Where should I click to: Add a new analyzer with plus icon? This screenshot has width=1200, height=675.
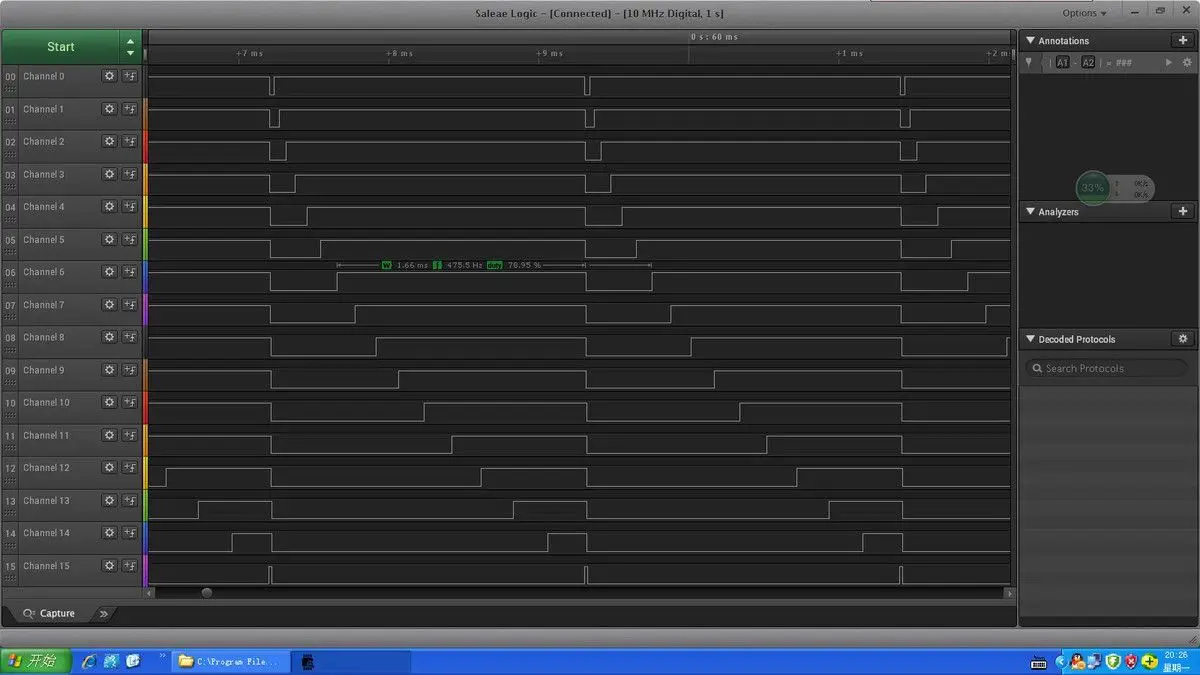coord(1182,211)
